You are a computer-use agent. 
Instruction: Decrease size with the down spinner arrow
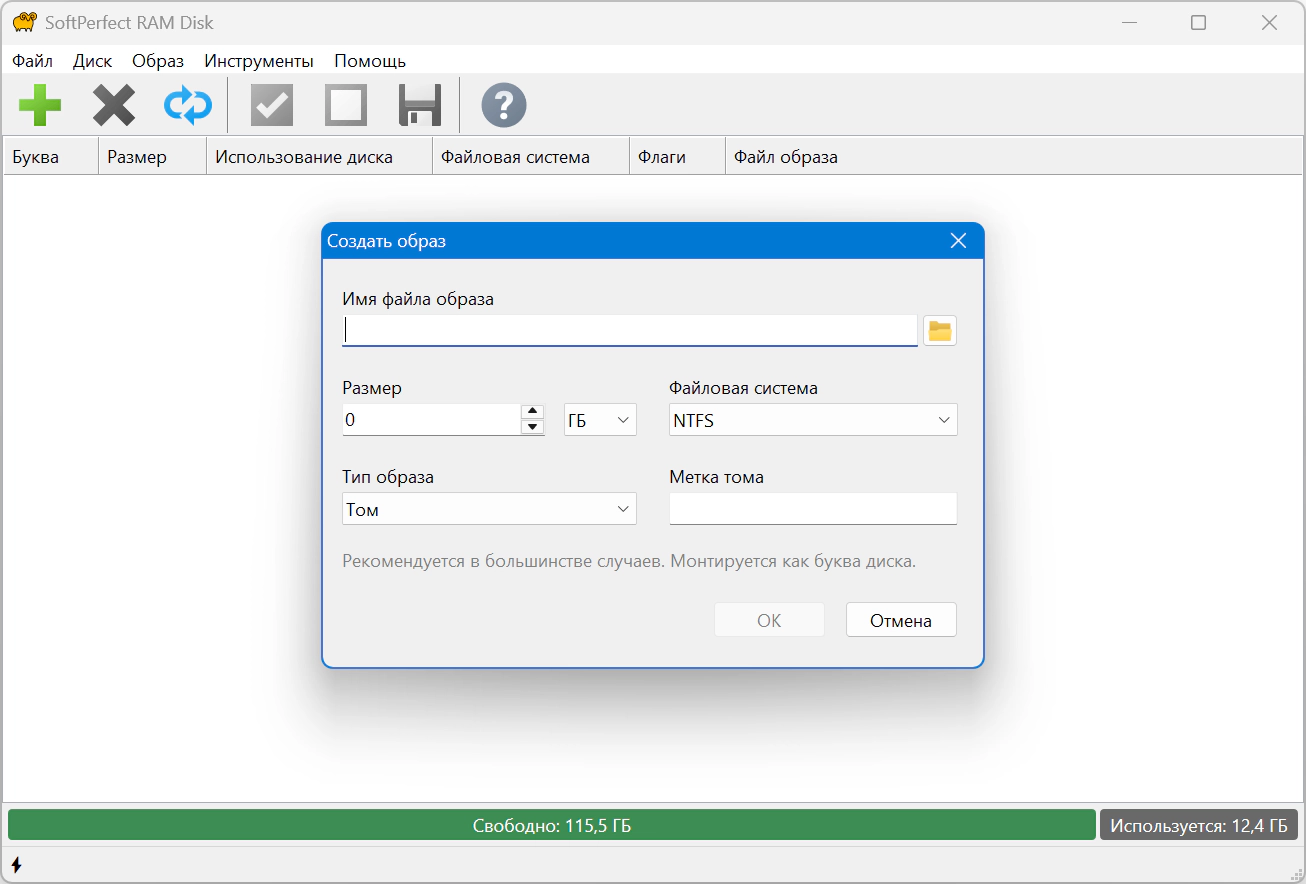click(533, 427)
